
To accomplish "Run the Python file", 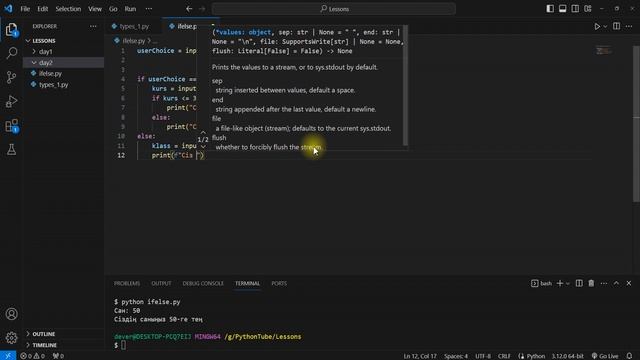I will (x=597, y=27).
